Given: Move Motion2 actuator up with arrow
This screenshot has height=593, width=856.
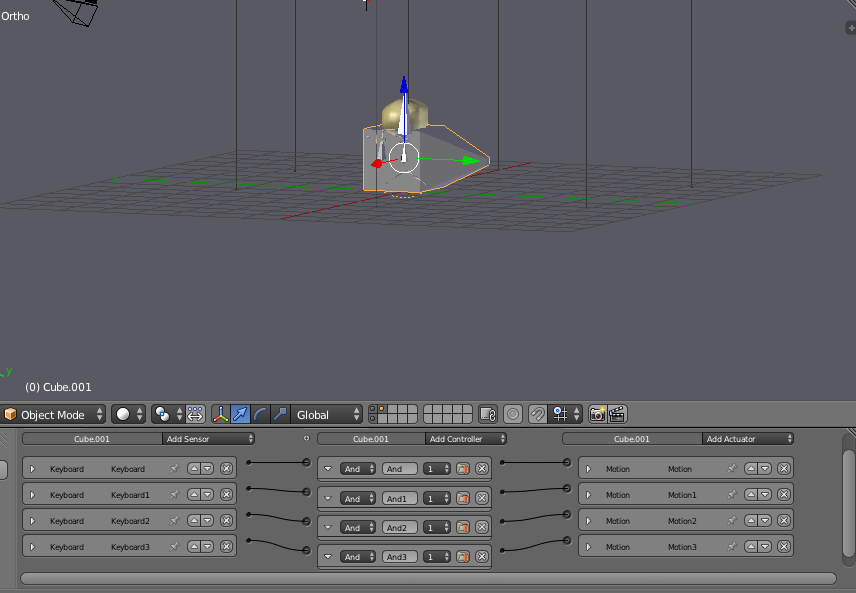Looking at the screenshot, I should click(751, 521).
